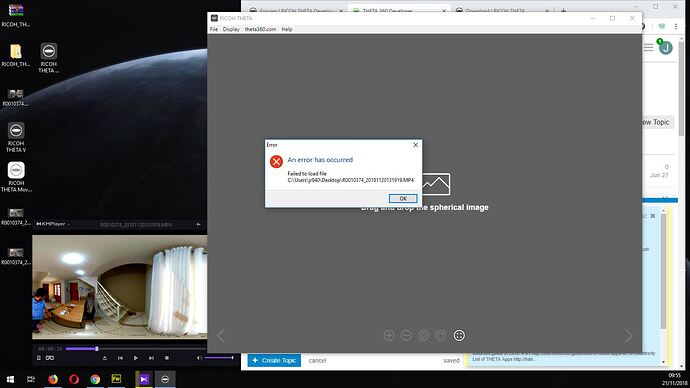This screenshot has height=388, width=690.
Task: Click the red error icon in dialog
Action: 276,161
